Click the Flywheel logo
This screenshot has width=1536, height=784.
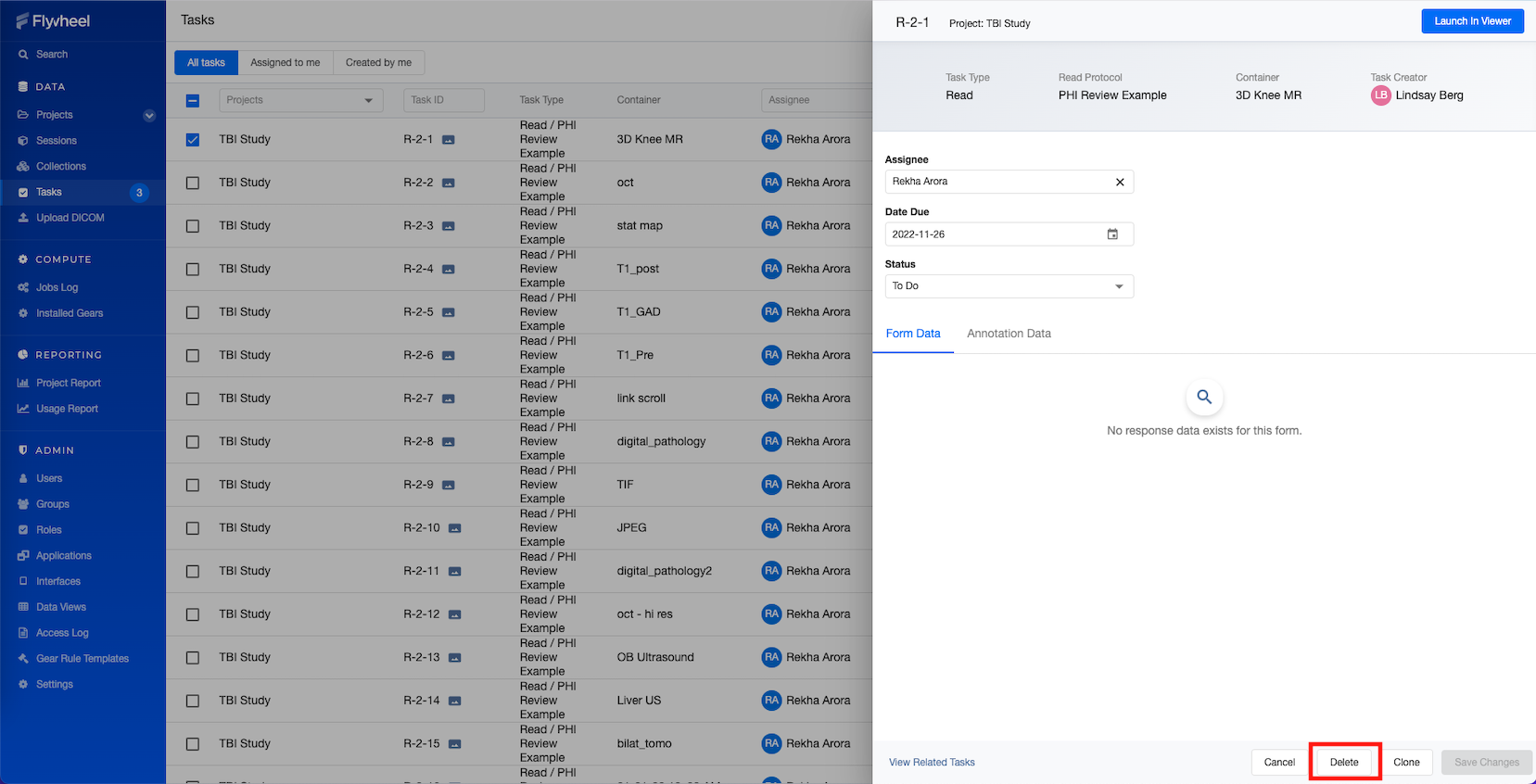point(53,21)
